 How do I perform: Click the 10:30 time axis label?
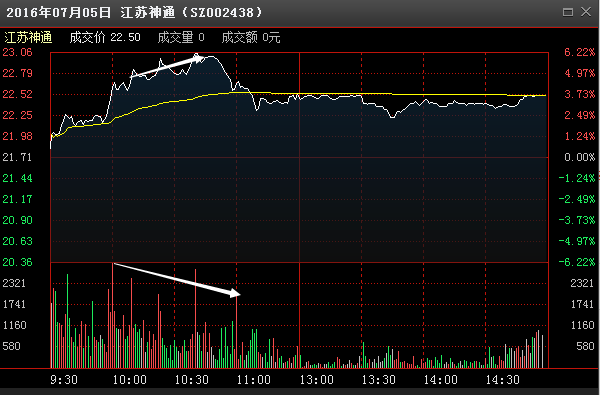click(x=192, y=380)
